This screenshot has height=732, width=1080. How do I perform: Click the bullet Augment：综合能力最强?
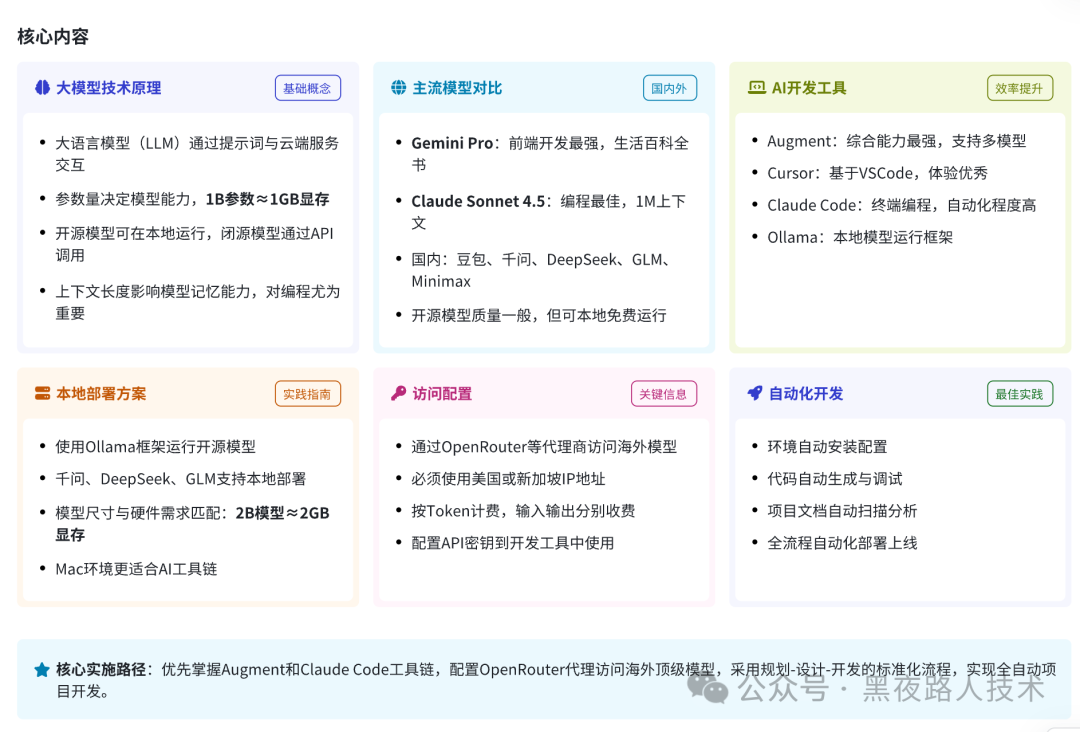click(897, 141)
